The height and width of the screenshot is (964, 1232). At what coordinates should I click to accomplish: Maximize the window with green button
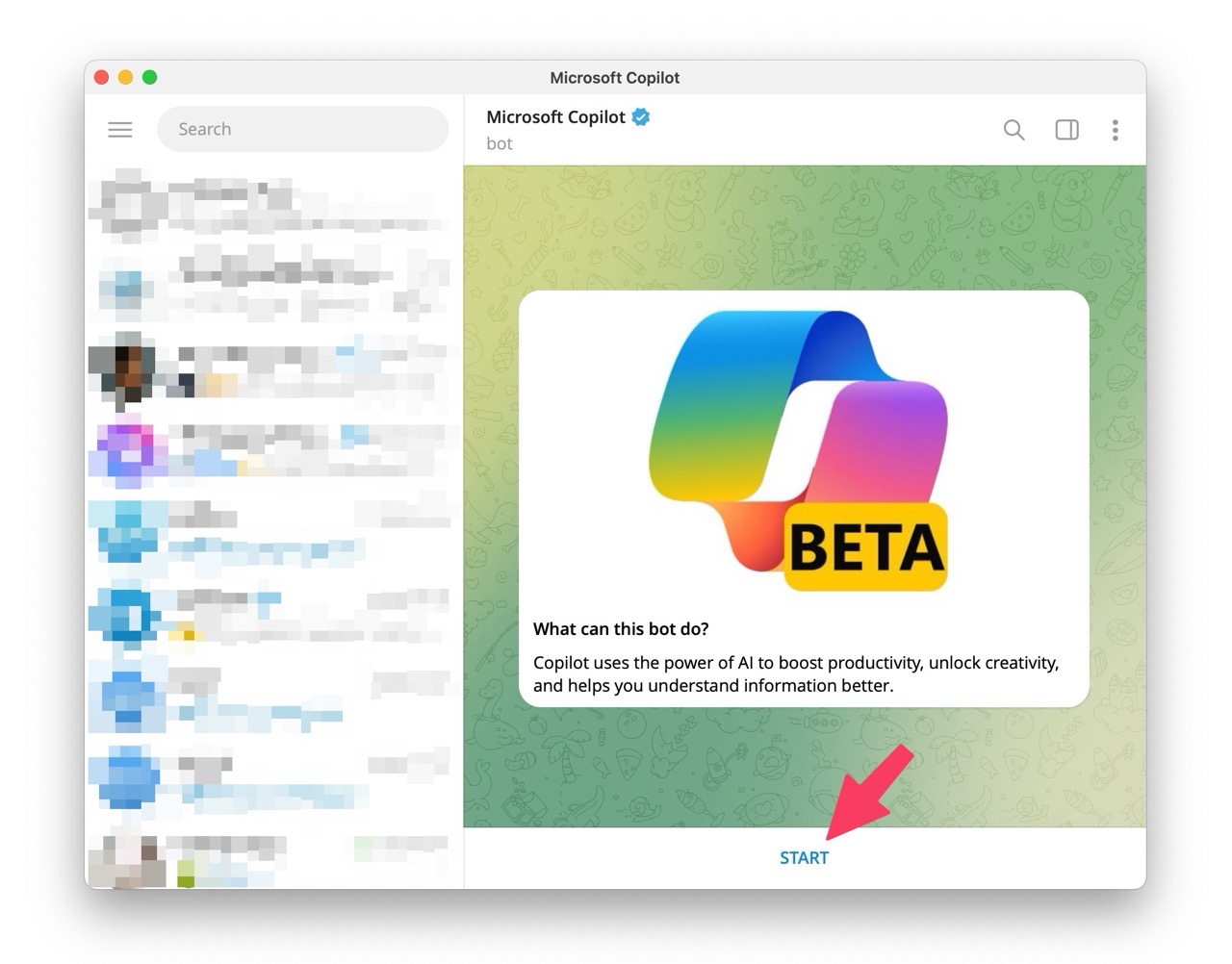(x=150, y=77)
